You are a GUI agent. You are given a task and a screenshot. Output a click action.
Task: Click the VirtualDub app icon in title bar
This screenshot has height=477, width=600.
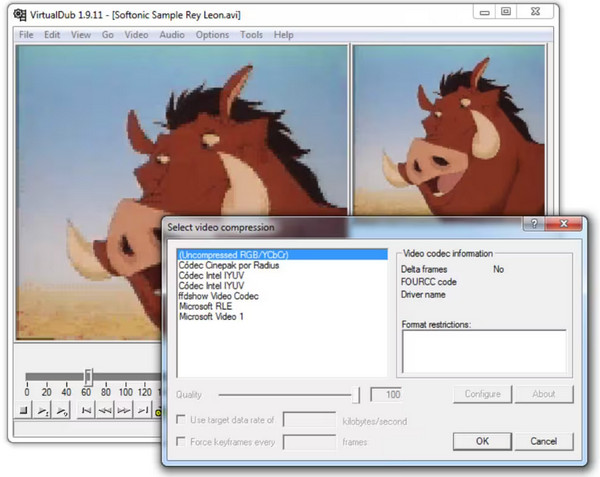tap(20, 15)
